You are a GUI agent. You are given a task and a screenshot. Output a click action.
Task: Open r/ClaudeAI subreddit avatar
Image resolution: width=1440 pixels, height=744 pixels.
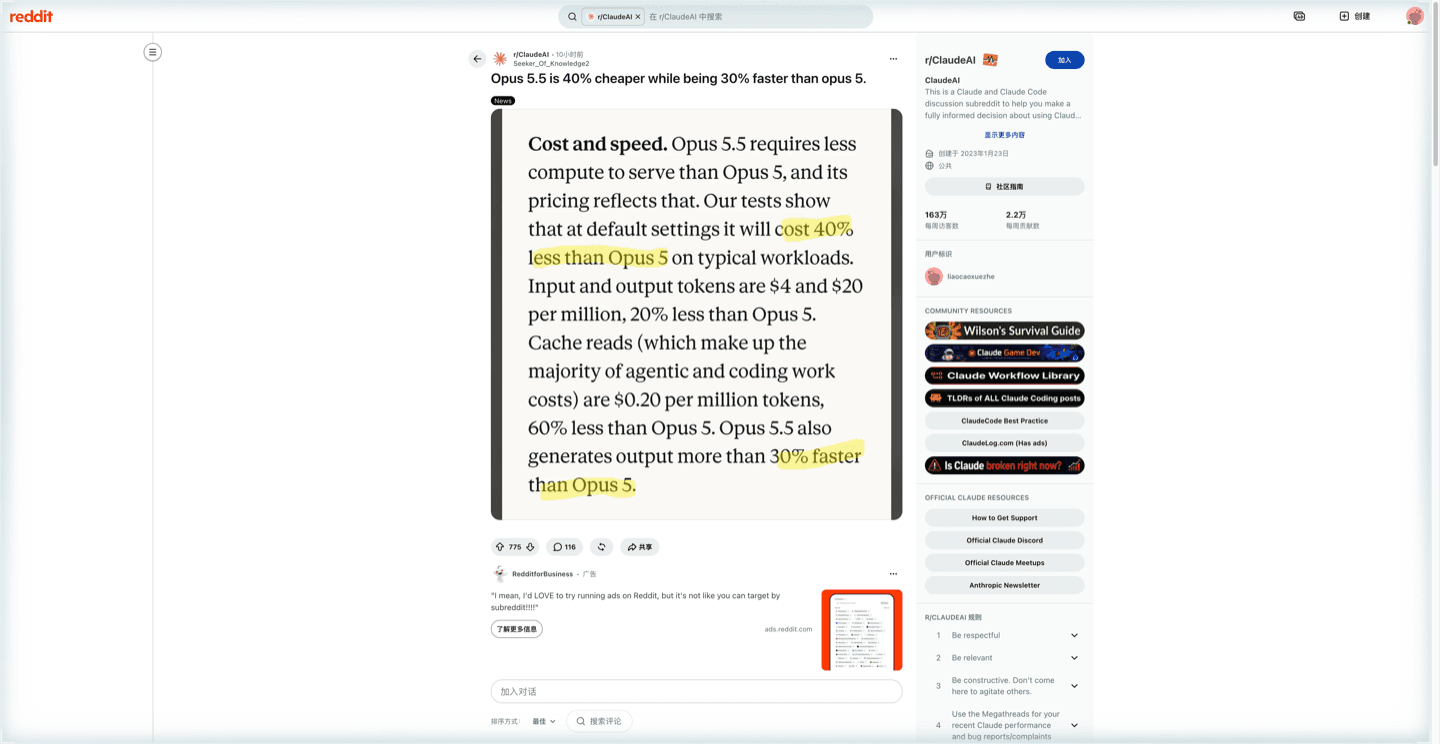pos(500,59)
